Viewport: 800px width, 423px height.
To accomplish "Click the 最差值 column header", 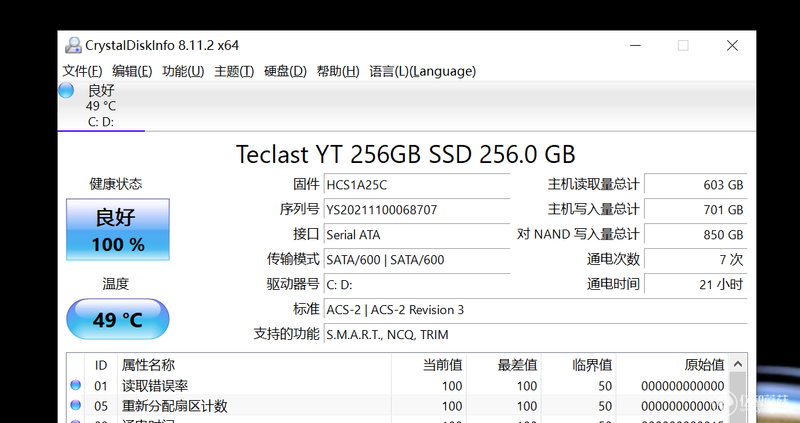I will point(504,365).
